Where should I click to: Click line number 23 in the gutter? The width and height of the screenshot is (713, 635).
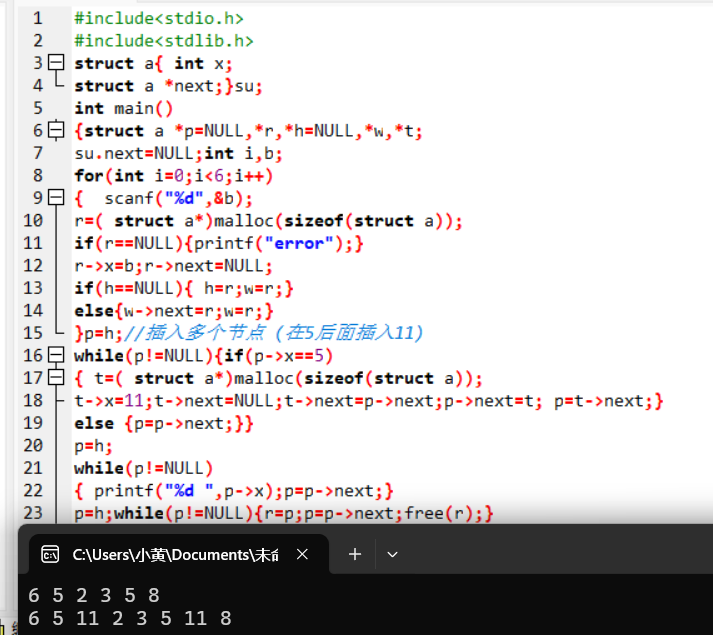pyautogui.click(x=33, y=513)
